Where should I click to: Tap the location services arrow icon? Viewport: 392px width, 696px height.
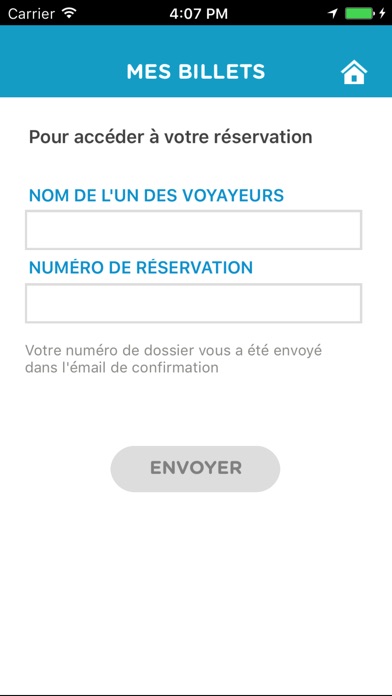pos(333,14)
